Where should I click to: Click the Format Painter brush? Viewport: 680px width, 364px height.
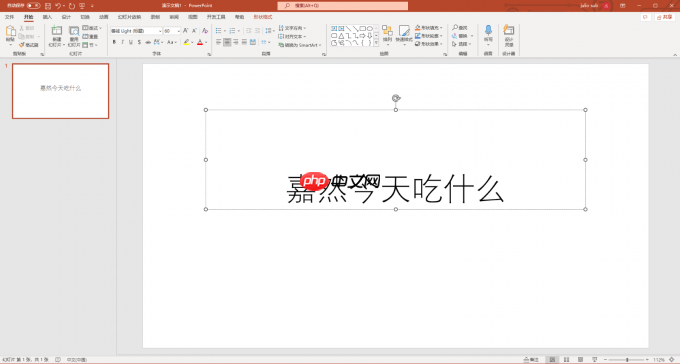click(21, 45)
